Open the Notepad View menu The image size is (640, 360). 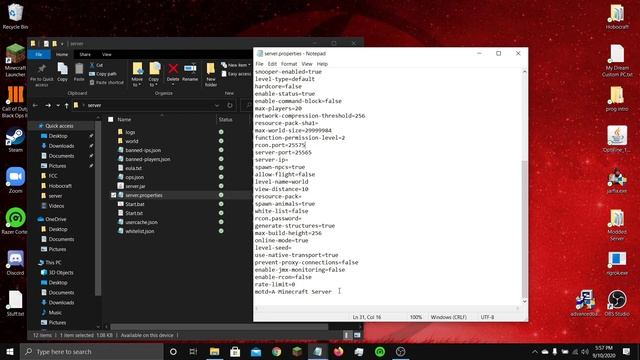307,64
